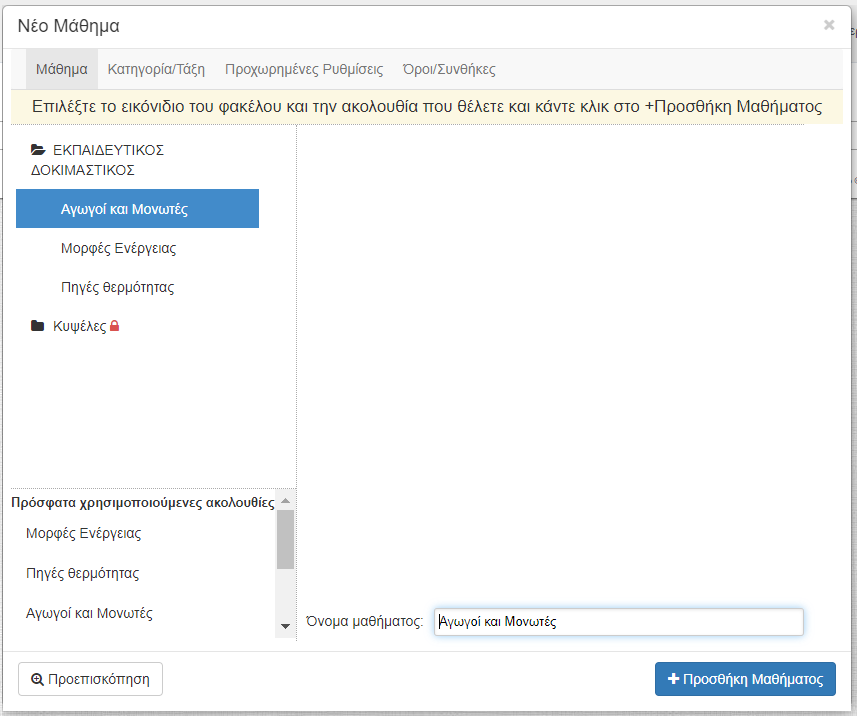The image size is (857, 716).
Task: Click the open folder icon beside ΕΚΠΑΙΔΕΥΤΙΚΟΣ ΔΟΚΙΜΑΣΤΙΚΟΣ
Action: pos(38,150)
